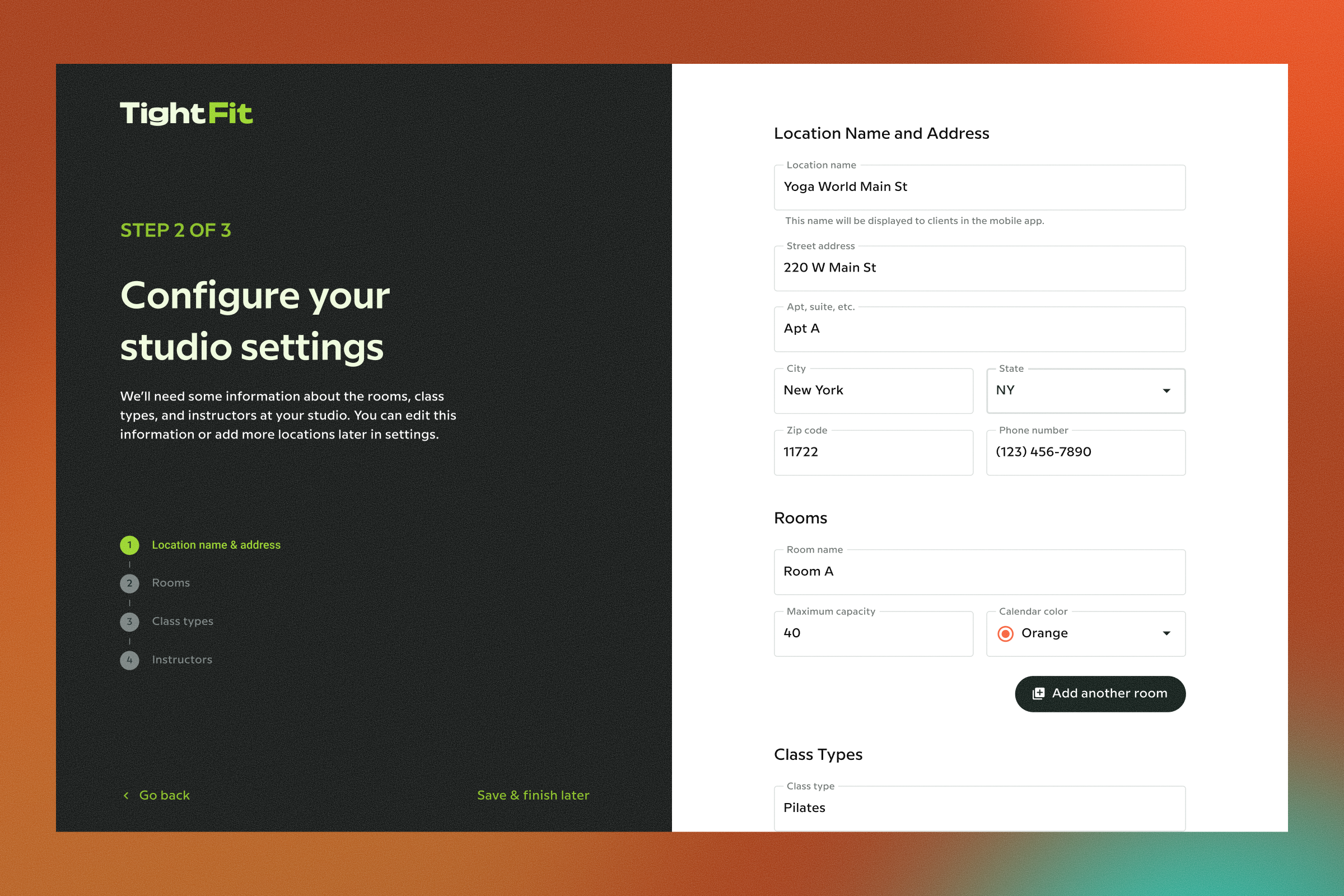The height and width of the screenshot is (896, 1344).
Task: Click the Class Types heading
Action: (818, 755)
